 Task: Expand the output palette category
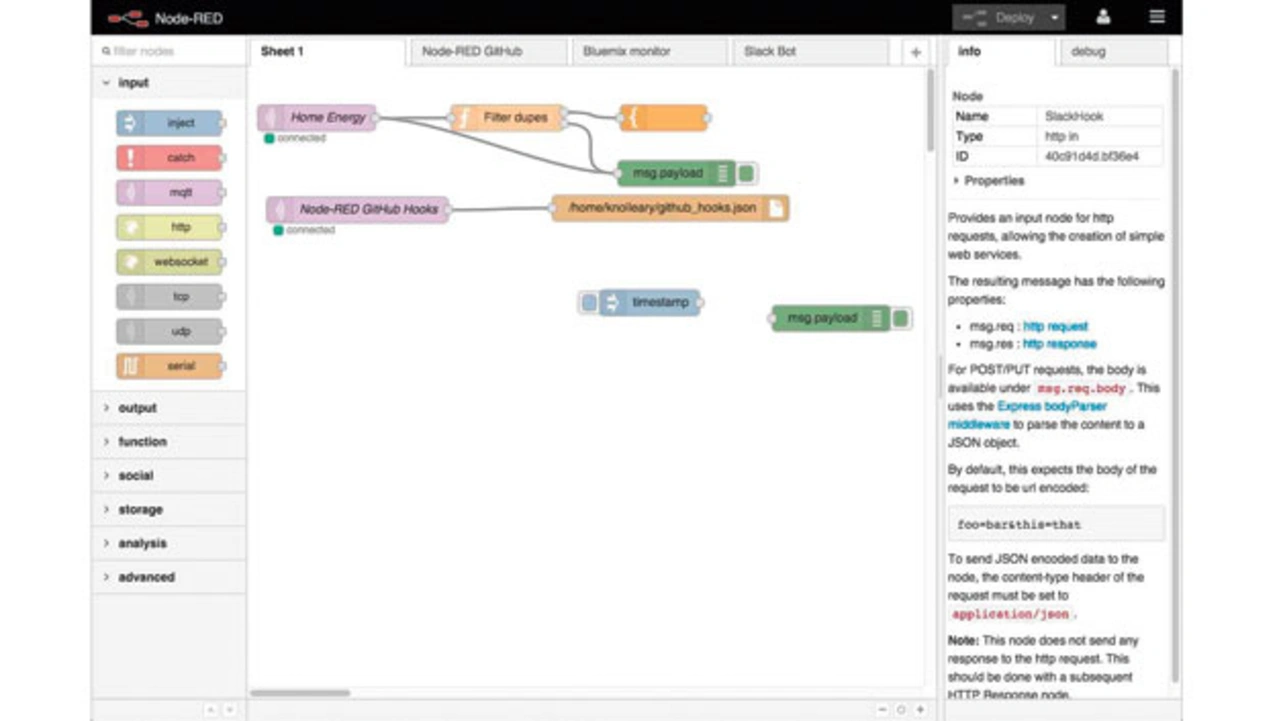pyautogui.click(x=168, y=408)
